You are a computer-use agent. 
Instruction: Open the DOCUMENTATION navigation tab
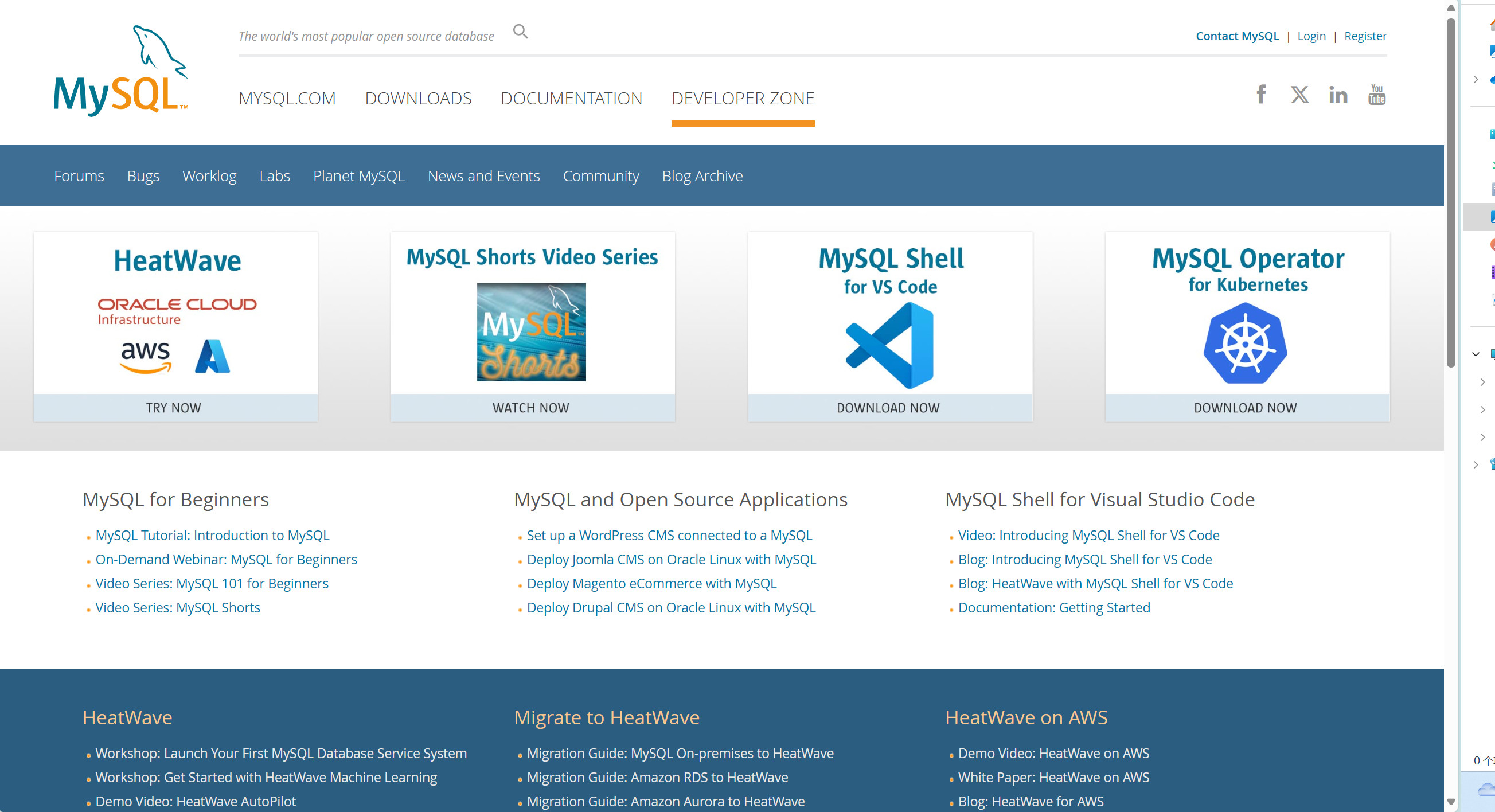571,99
